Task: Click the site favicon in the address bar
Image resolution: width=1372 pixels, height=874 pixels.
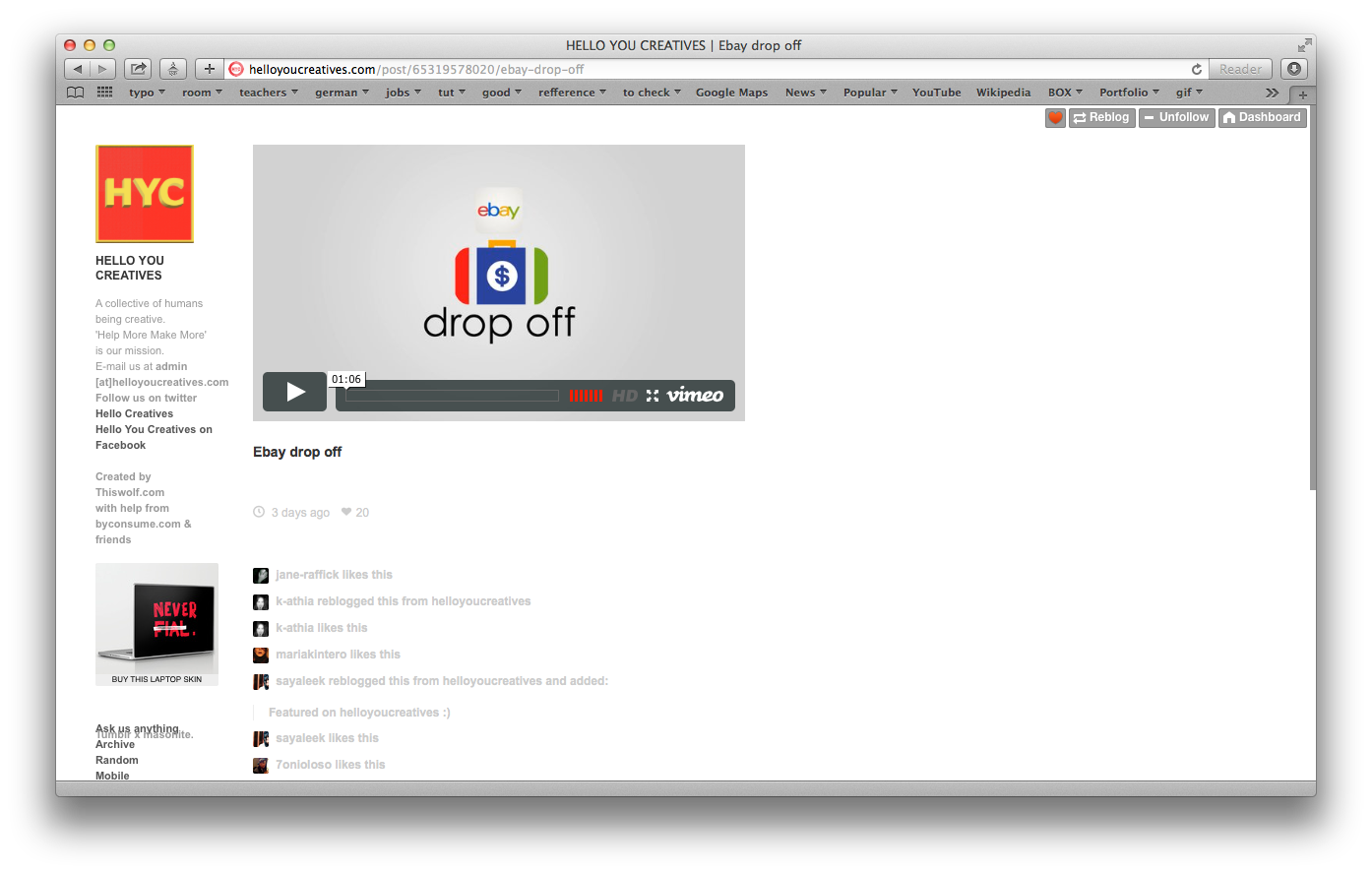Action: tap(236, 69)
